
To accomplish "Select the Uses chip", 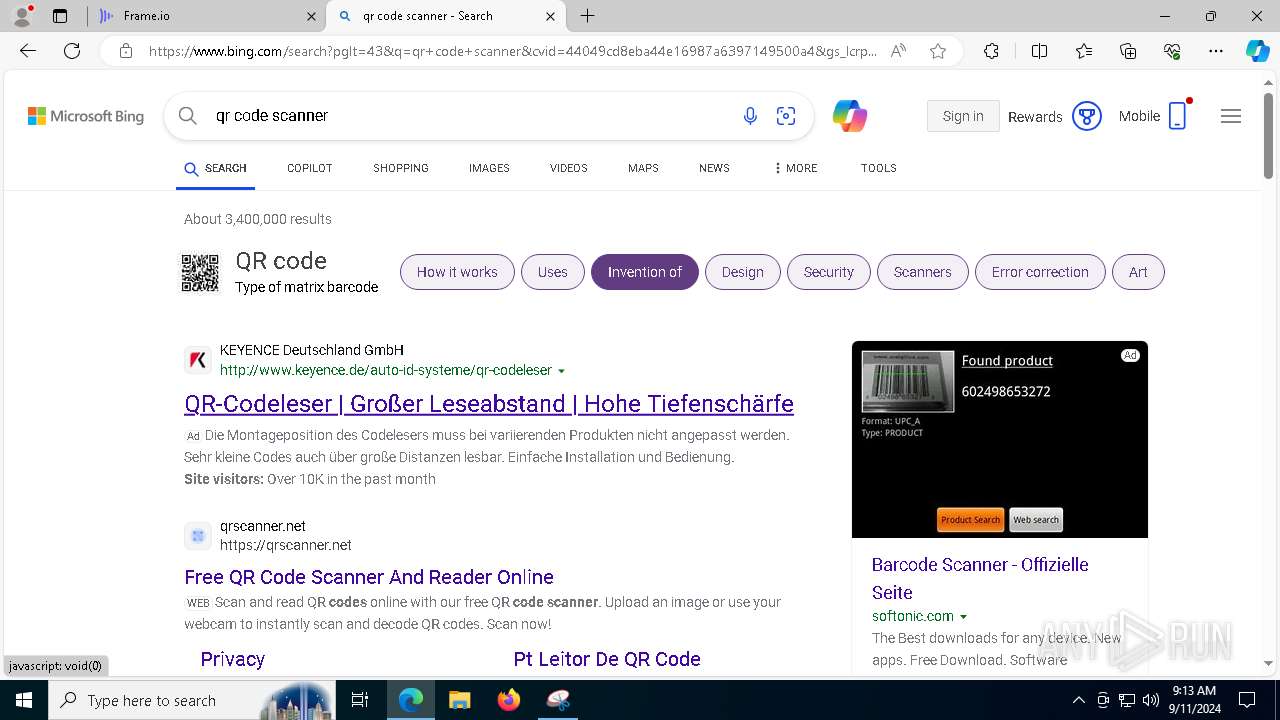I will pyautogui.click(x=553, y=272).
